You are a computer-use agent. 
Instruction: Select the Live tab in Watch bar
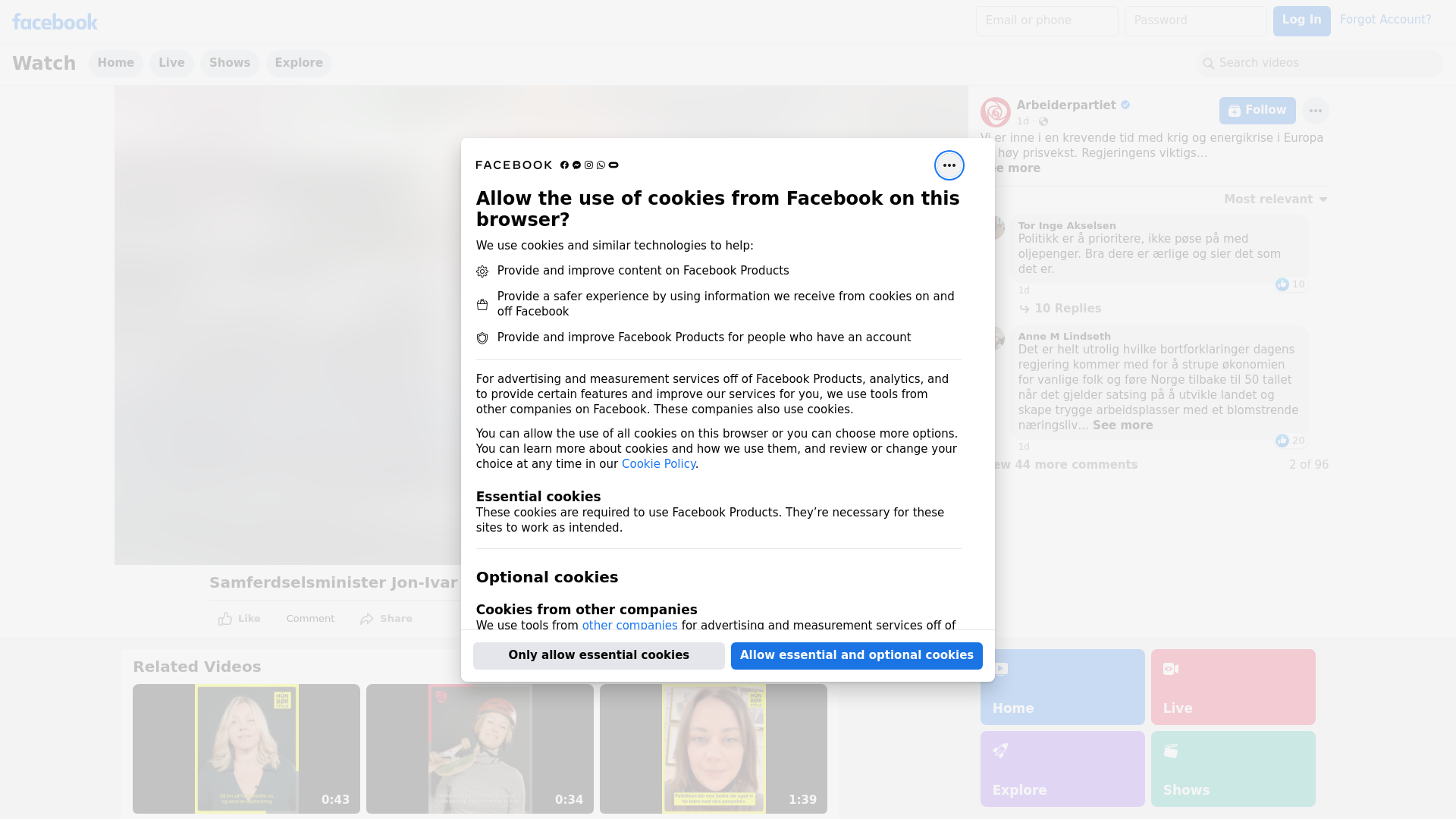click(x=171, y=63)
